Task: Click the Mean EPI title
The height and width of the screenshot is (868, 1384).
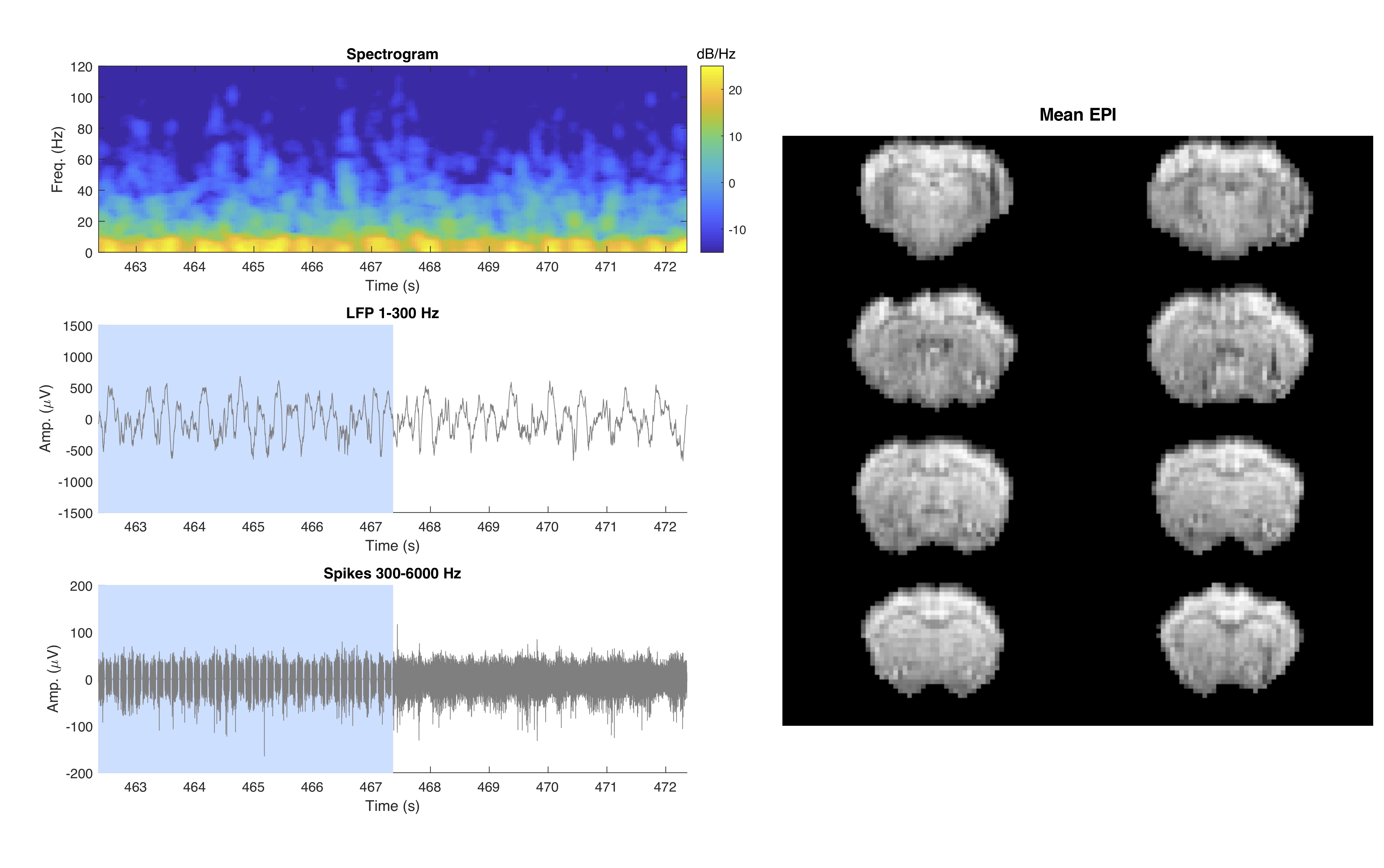Action: (1077, 115)
